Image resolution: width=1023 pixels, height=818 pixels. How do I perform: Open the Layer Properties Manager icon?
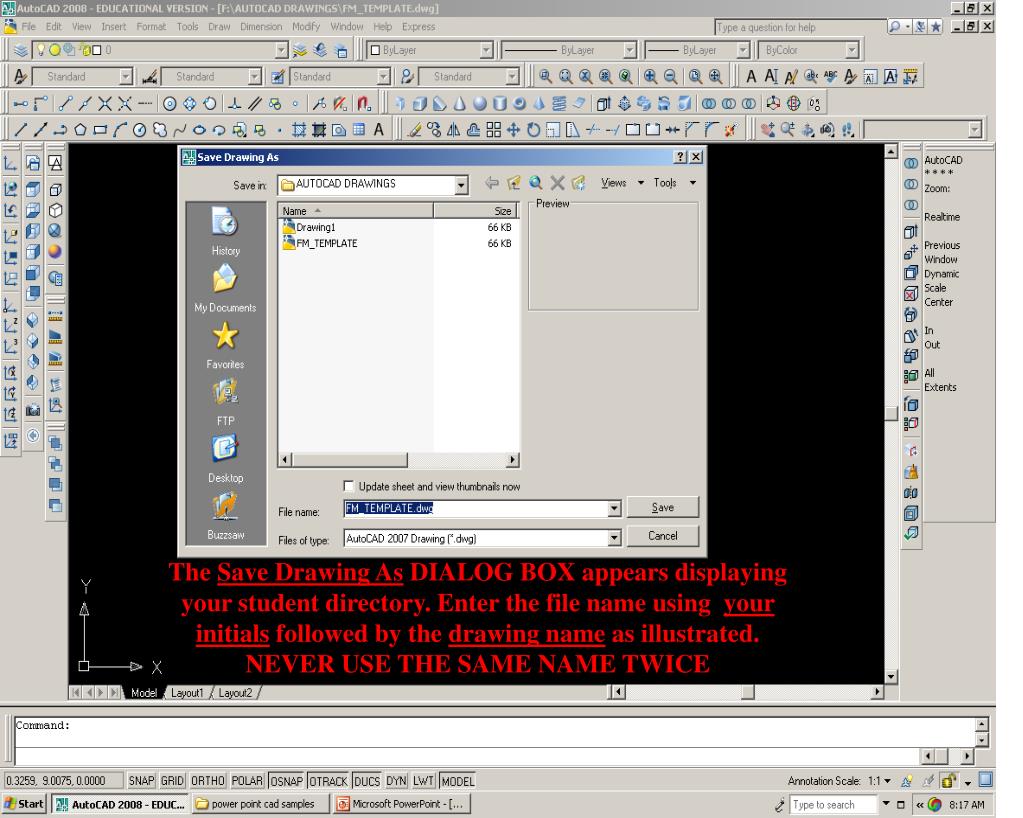21,50
